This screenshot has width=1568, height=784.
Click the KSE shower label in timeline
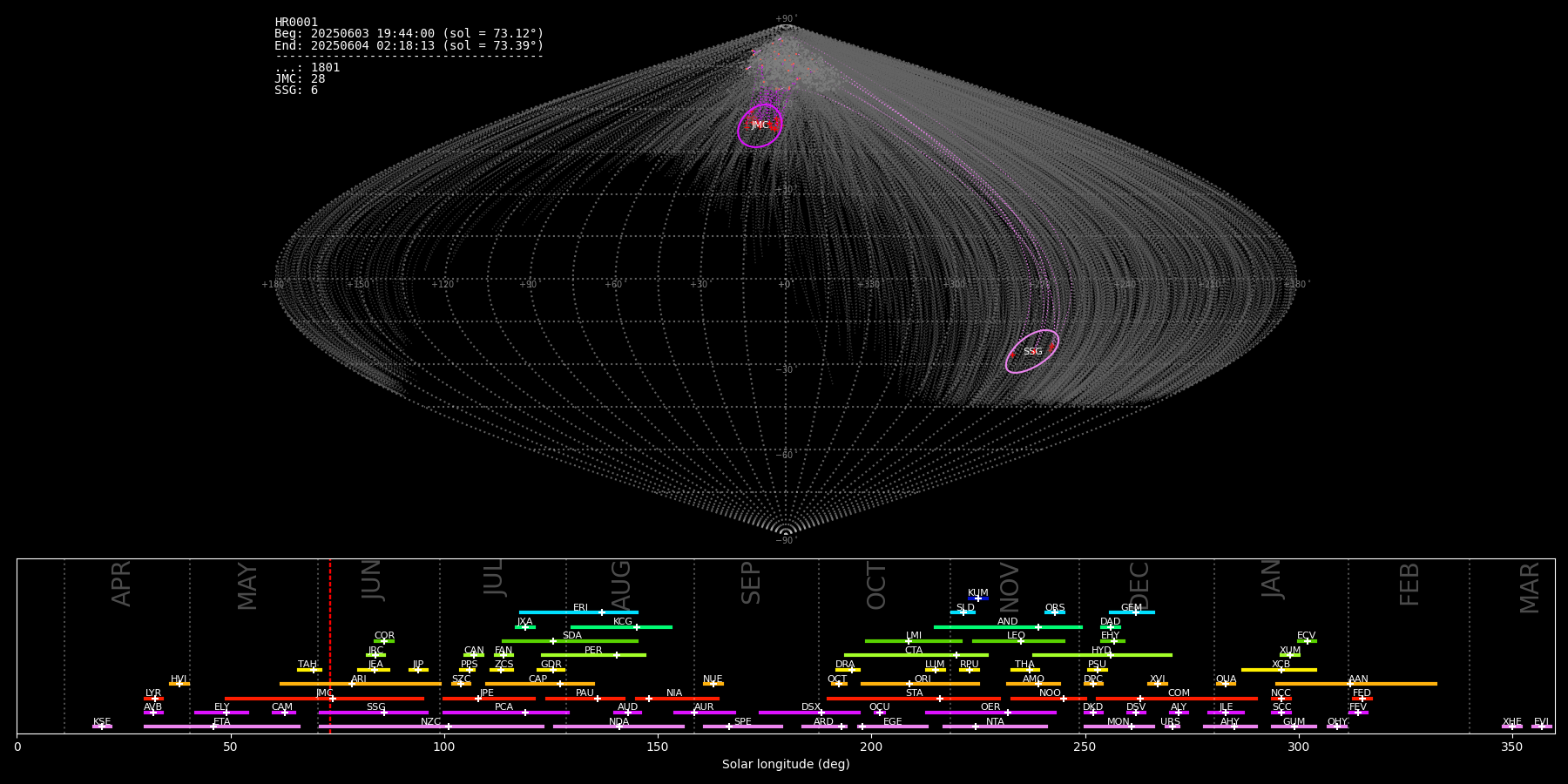pos(102,722)
